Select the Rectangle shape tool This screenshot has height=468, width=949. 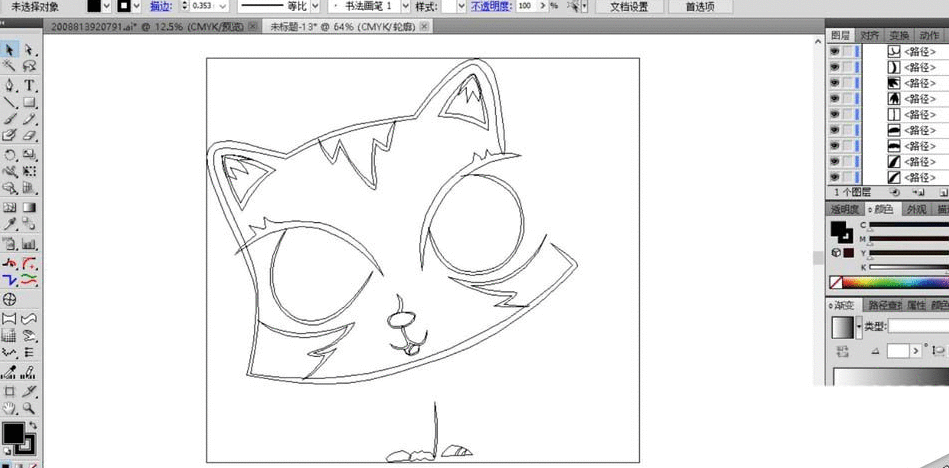(30, 101)
